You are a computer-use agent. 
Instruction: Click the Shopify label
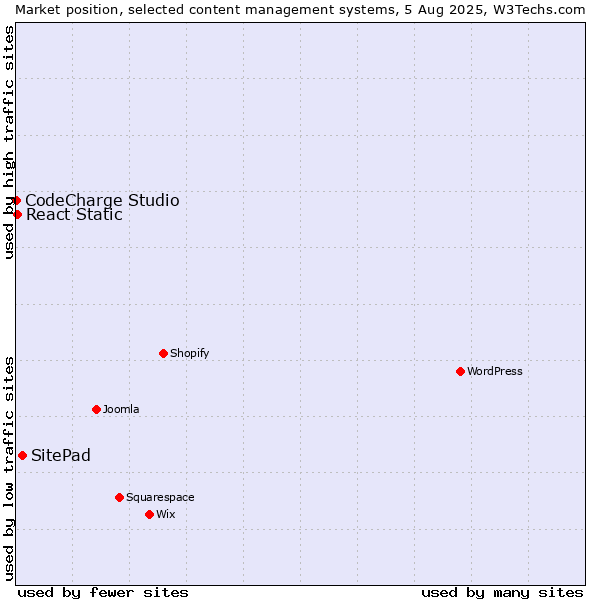(x=189, y=353)
